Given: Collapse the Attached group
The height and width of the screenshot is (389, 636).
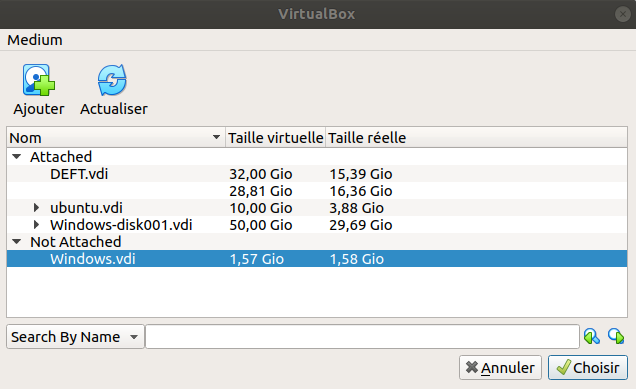Looking at the screenshot, I should click(x=17, y=157).
